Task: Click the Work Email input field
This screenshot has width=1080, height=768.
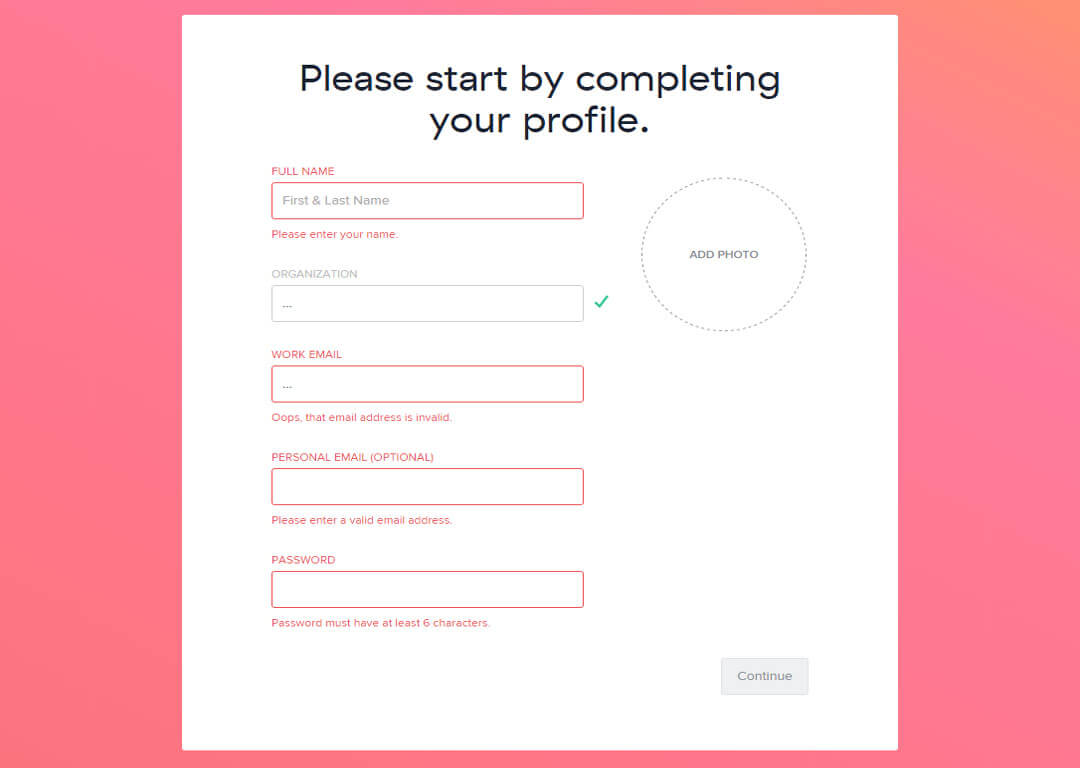Action: point(427,383)
